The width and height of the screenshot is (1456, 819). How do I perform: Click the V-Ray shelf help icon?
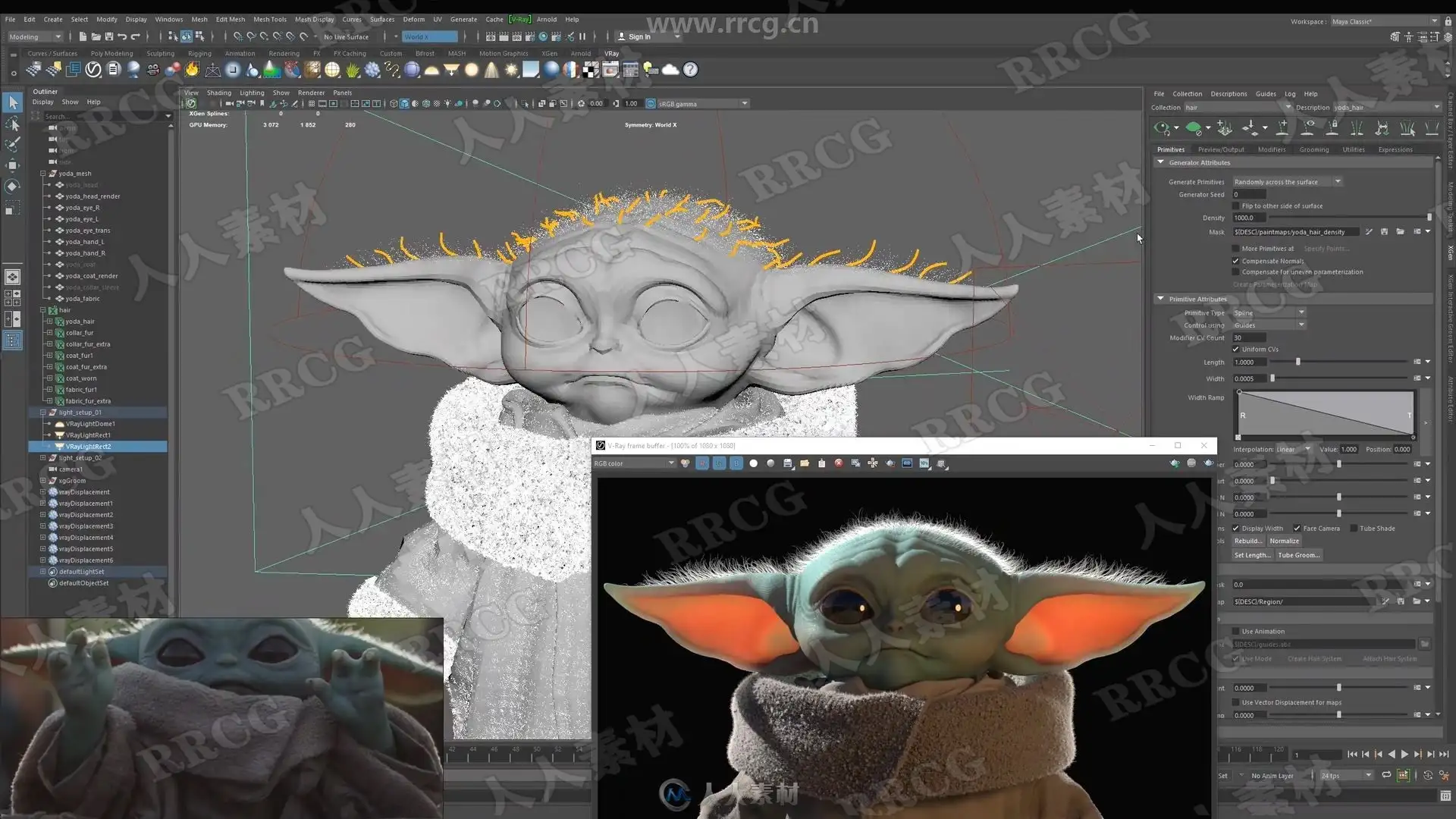point(690,70)
